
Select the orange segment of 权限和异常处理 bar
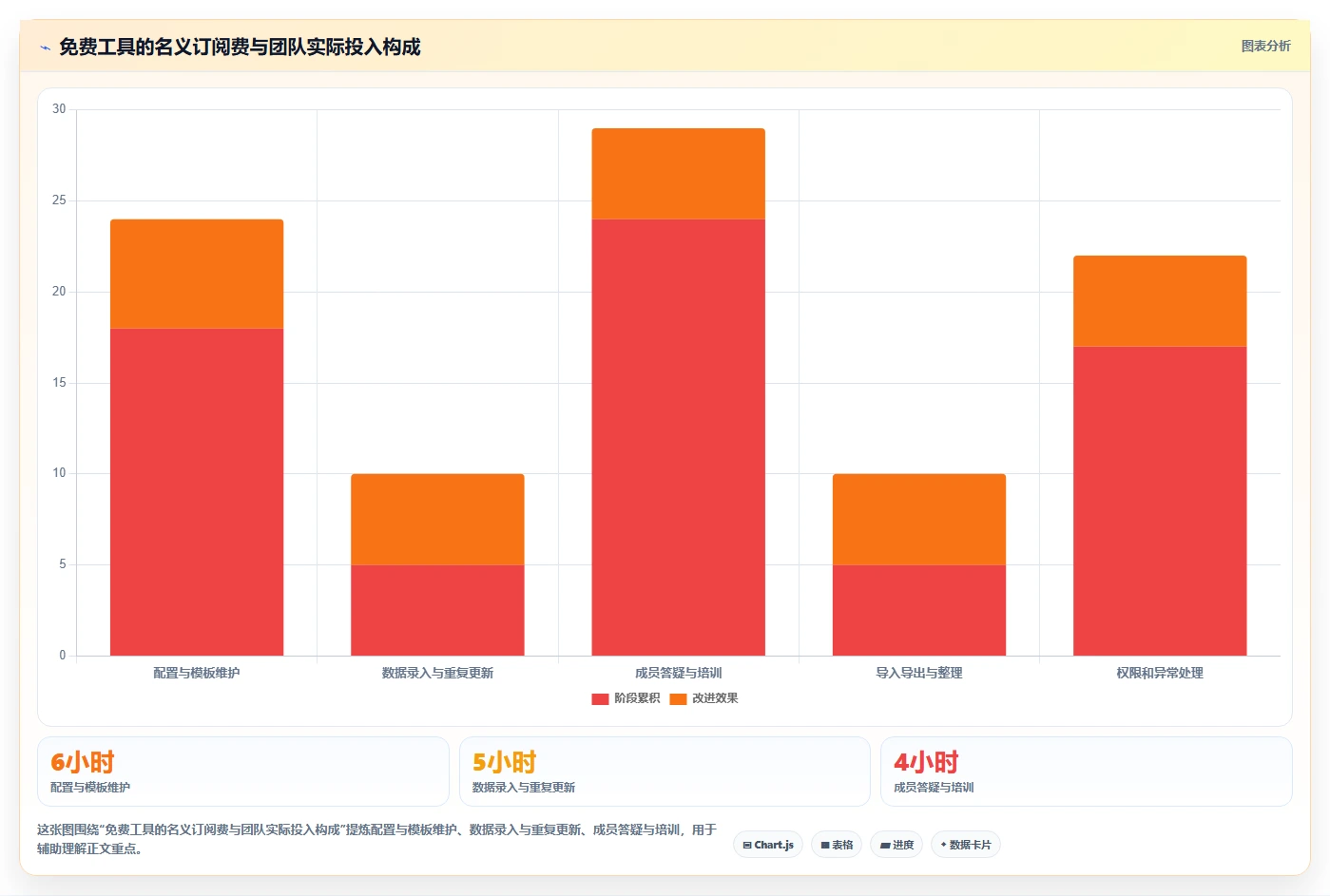(x=1160, y=301)
